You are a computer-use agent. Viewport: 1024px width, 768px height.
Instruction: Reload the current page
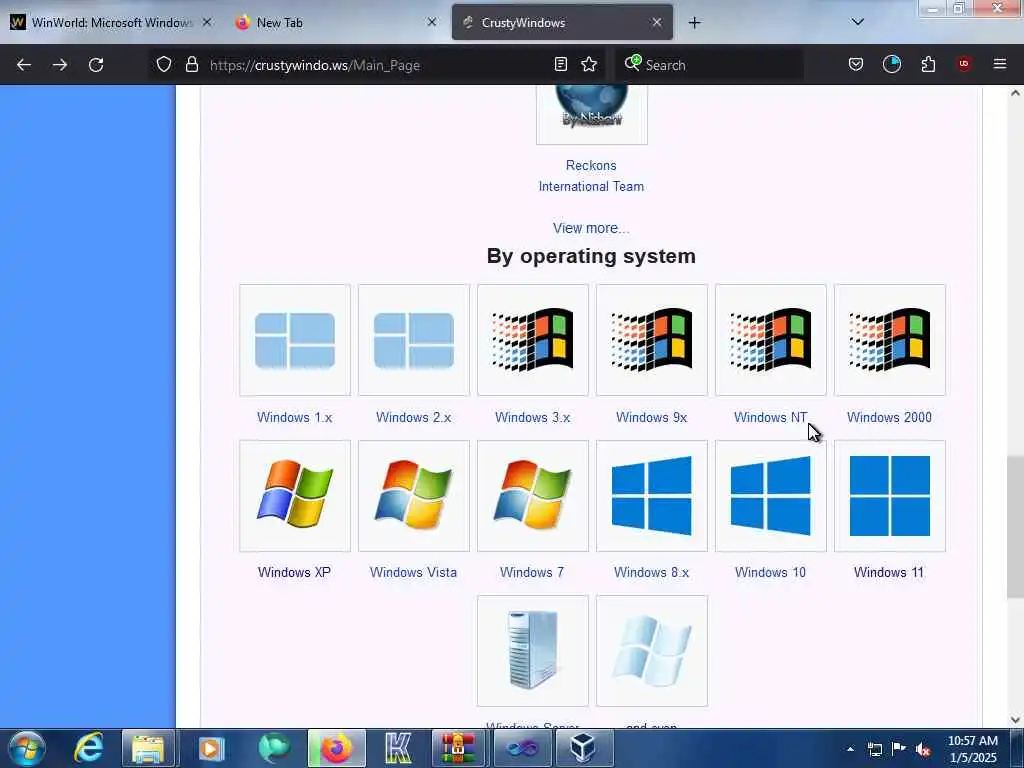(96, 65)
